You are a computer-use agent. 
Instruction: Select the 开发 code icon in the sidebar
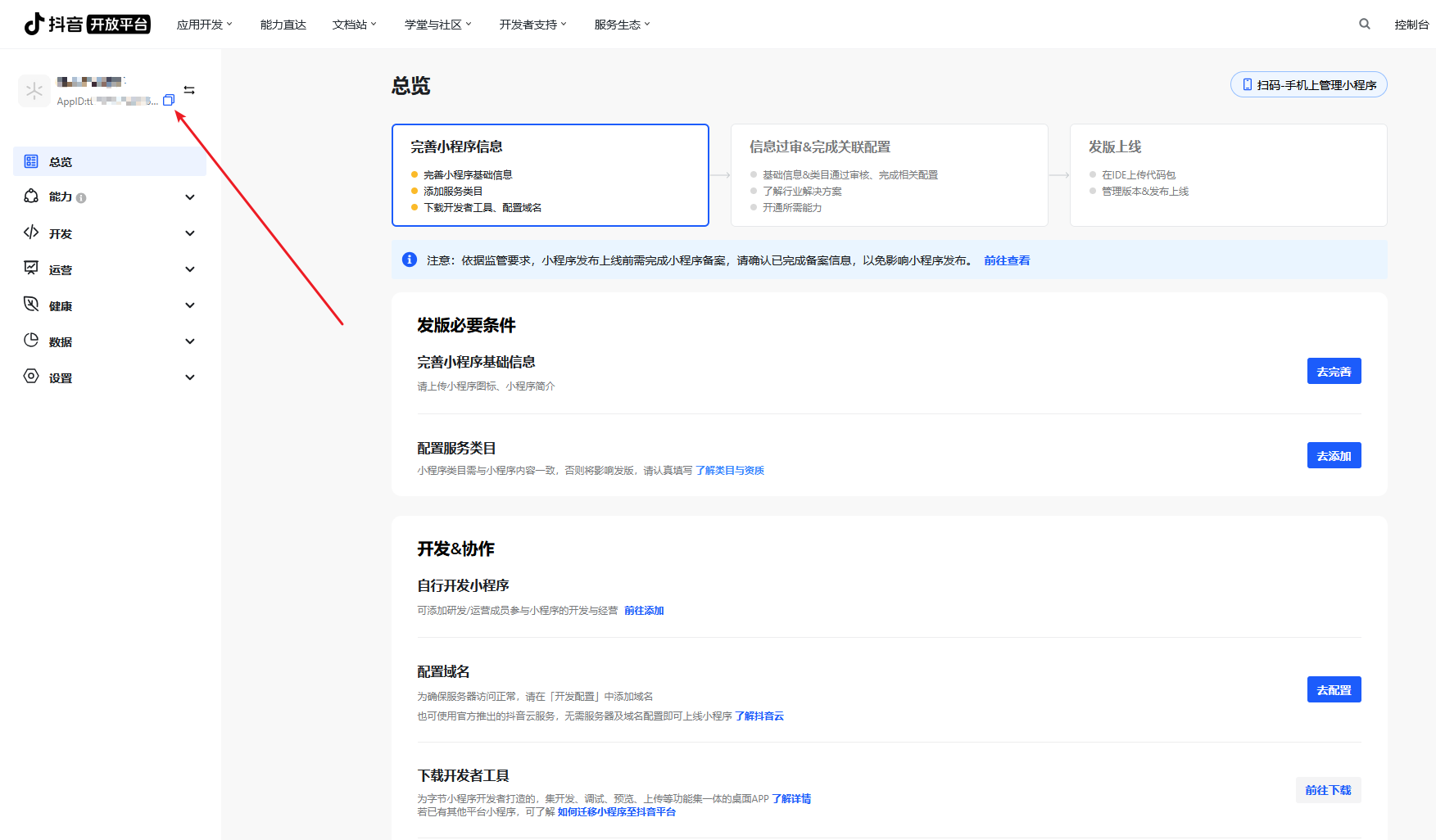coord(30,233)
